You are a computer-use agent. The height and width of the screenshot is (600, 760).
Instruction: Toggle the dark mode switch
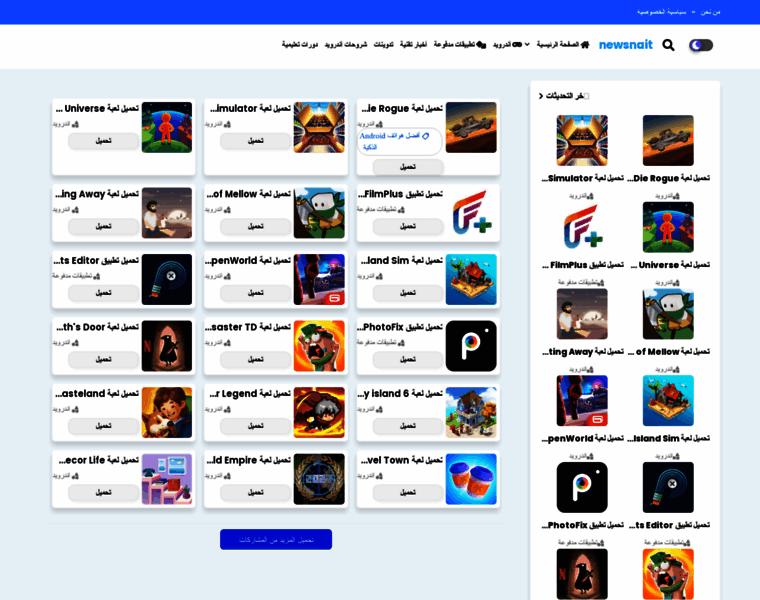(x=700, y=45)
